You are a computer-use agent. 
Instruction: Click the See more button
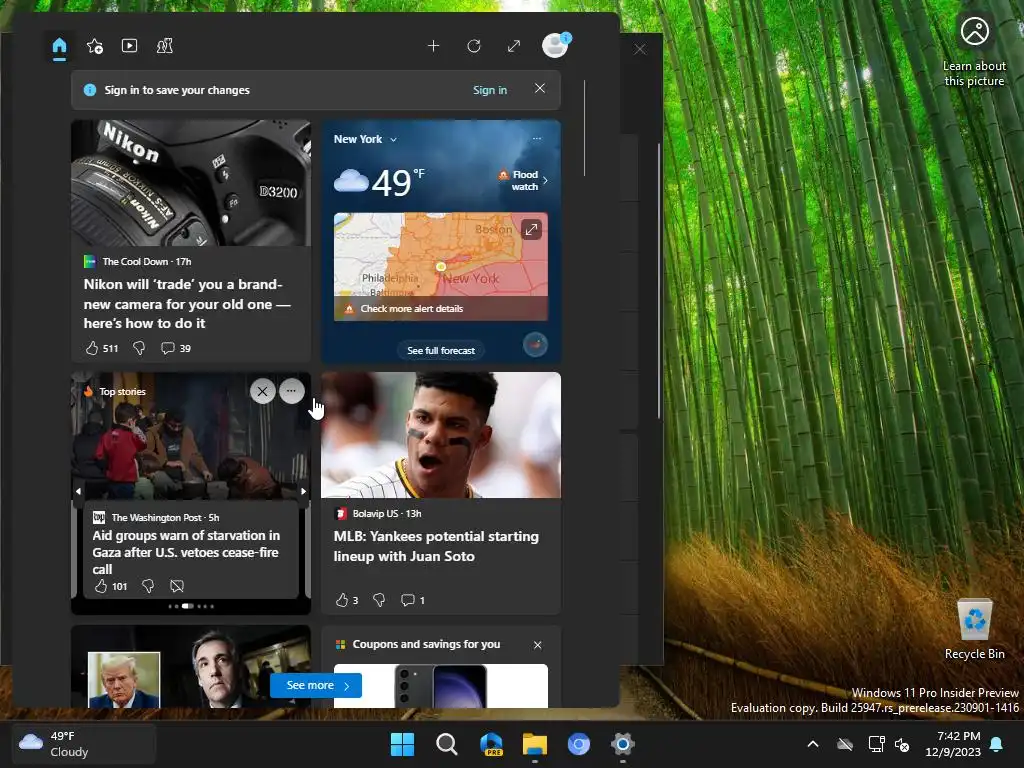(x=316, y=686)
